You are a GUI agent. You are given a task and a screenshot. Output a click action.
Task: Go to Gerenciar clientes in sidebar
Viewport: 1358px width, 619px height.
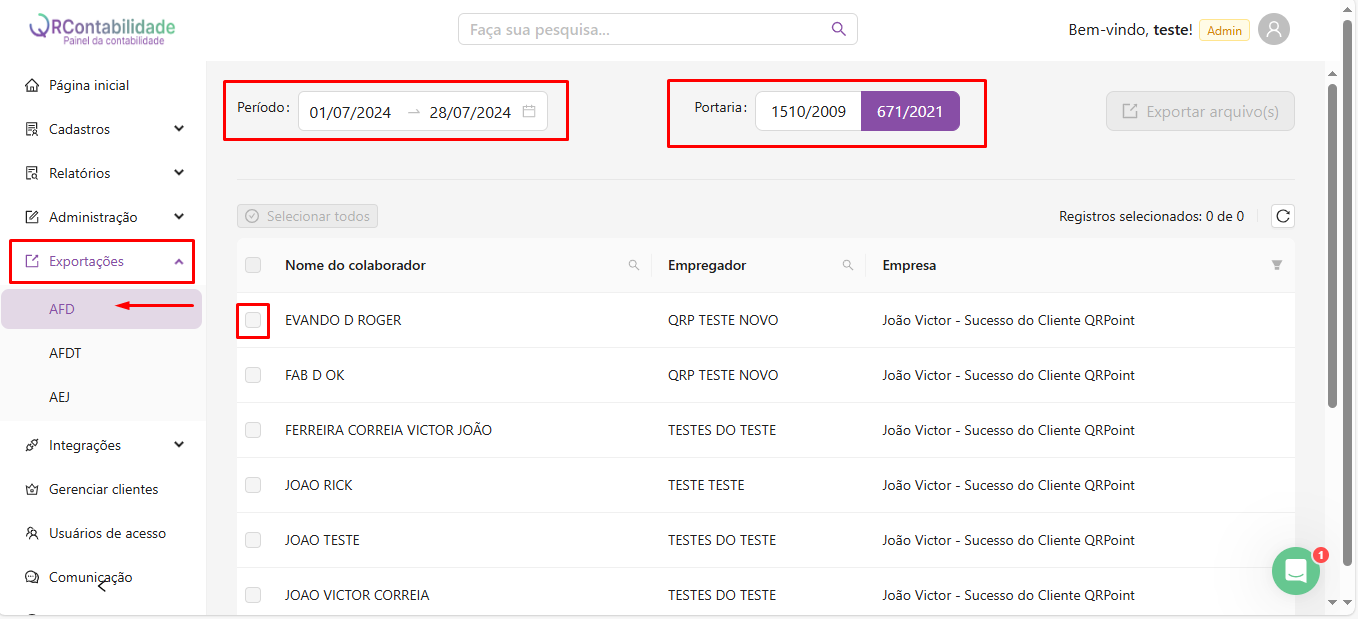[x=103, y=489]
